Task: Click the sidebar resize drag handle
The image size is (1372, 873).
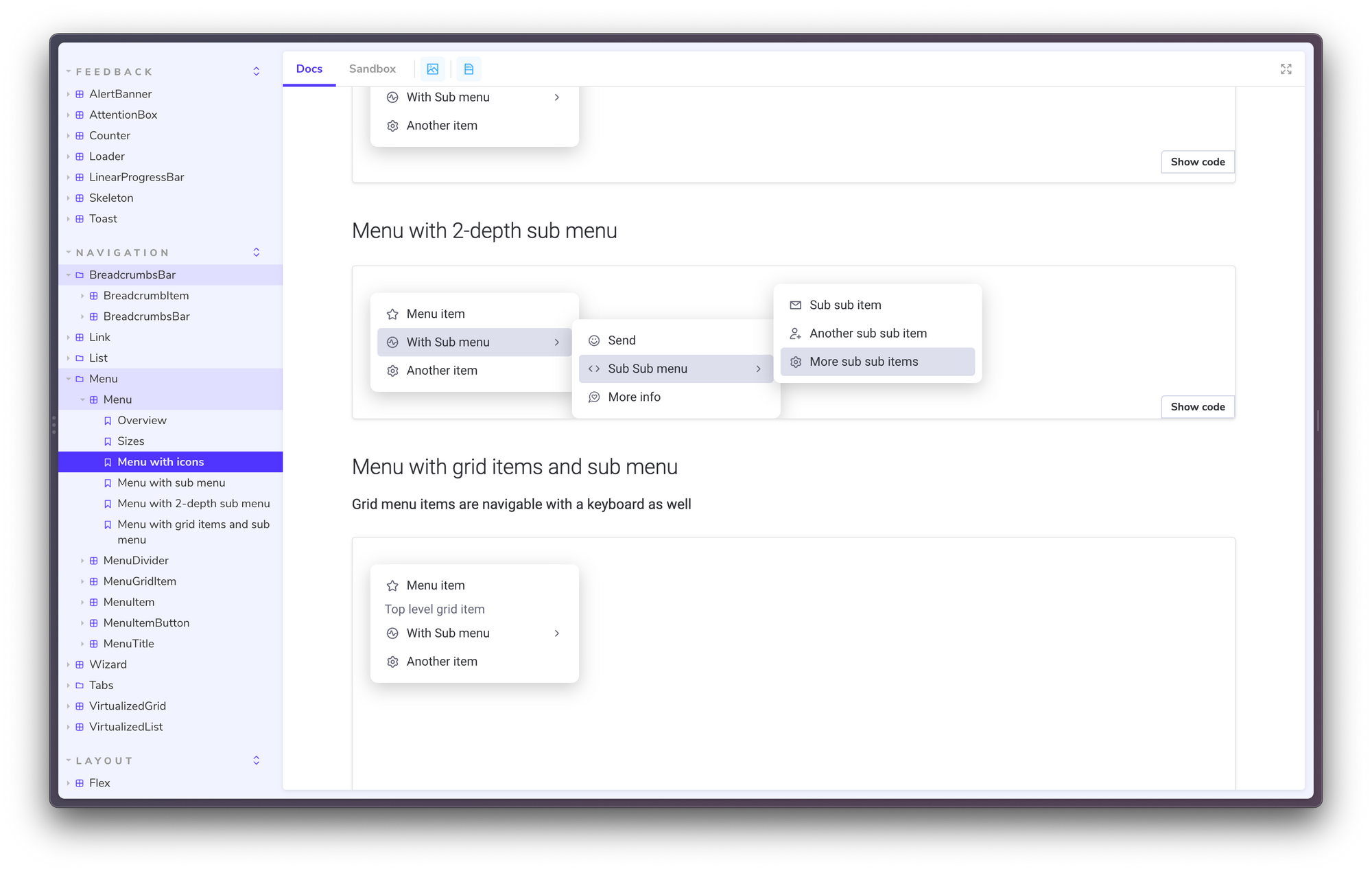Action: pos(54,424)
